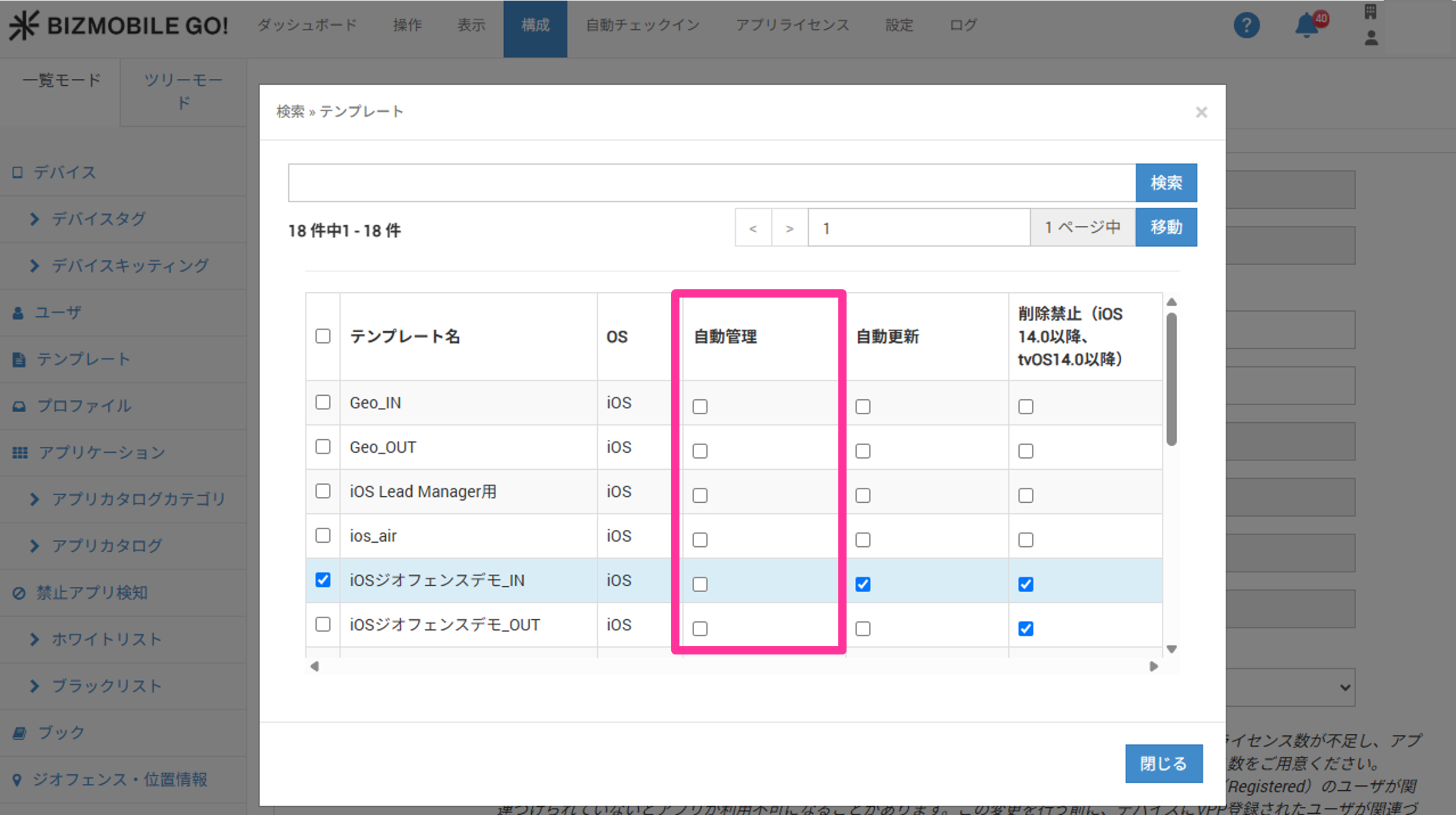Open デバイス in the sidebar

click(x=64, y=172)
